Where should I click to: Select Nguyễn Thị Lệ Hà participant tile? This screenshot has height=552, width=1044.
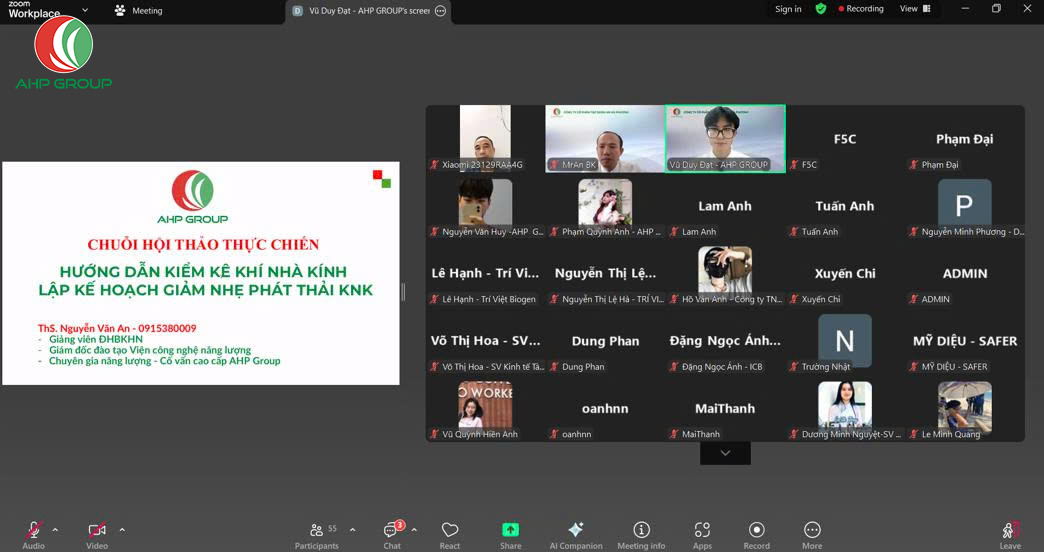click(x=605, y=273)
